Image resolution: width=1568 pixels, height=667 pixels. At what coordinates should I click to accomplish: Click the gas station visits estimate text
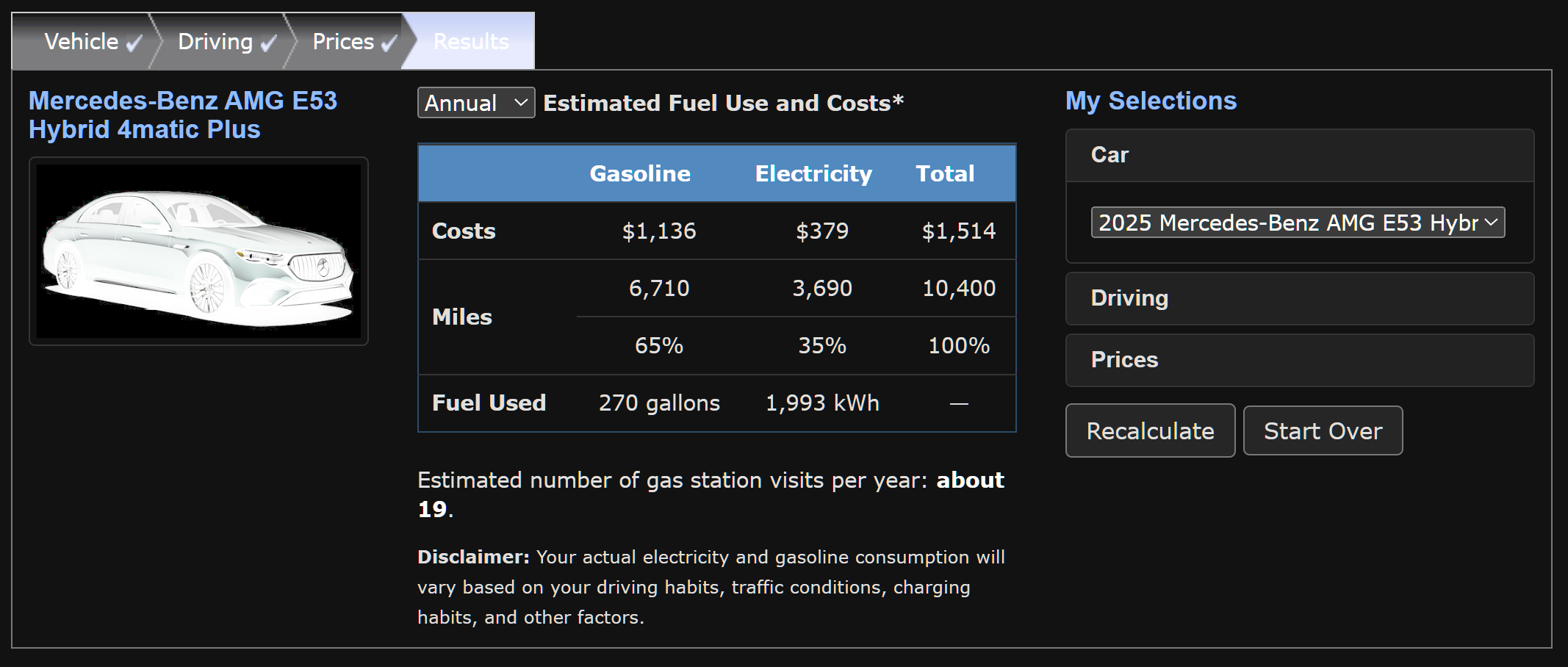(x=711, y=494)
